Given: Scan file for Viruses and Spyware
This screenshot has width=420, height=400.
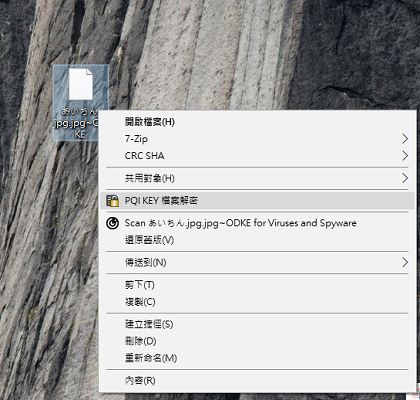Looking at the screenshot, I should click(257, 223).
